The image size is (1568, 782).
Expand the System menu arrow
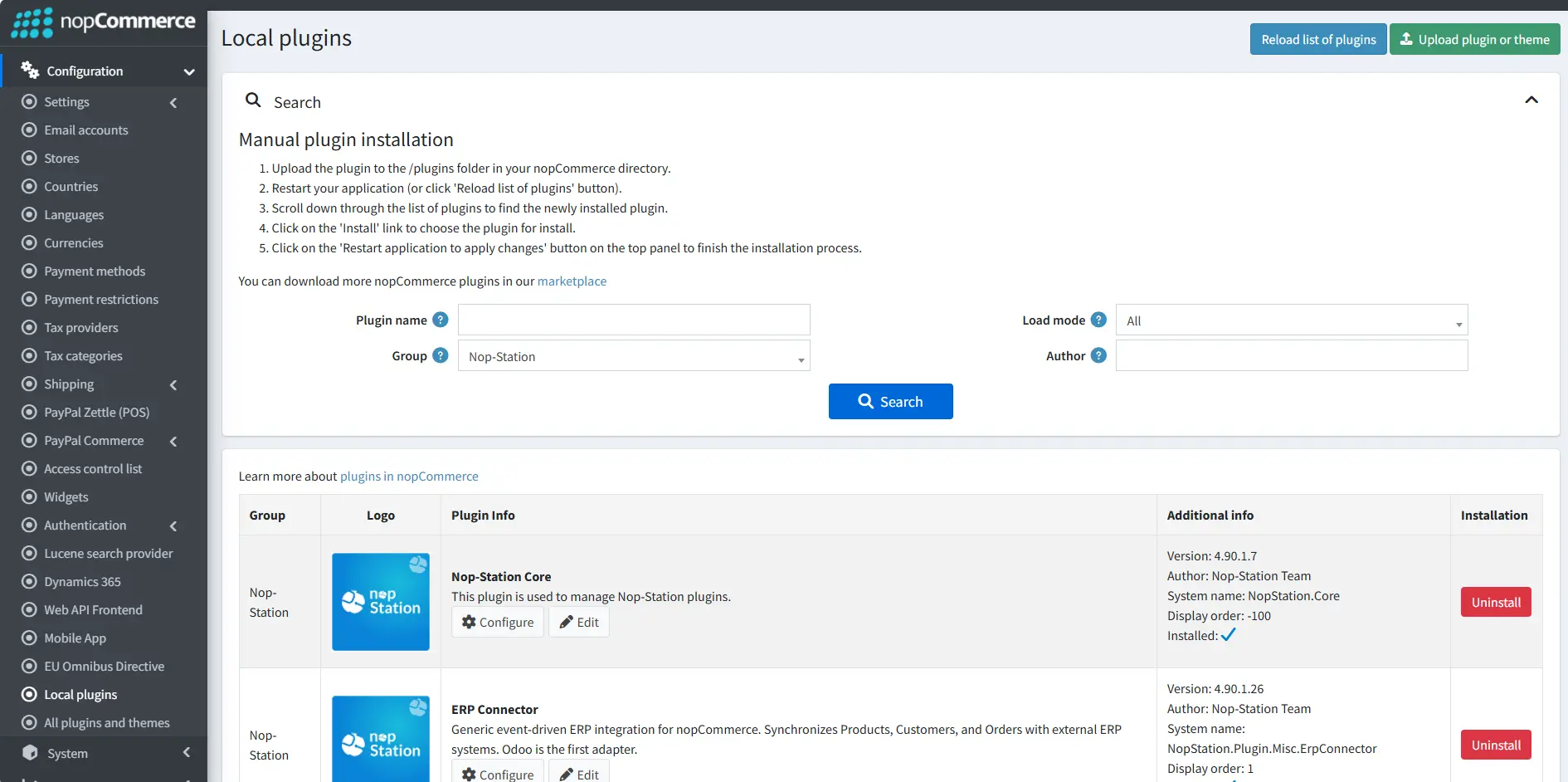pyautogui.click(x=187, y=752)
